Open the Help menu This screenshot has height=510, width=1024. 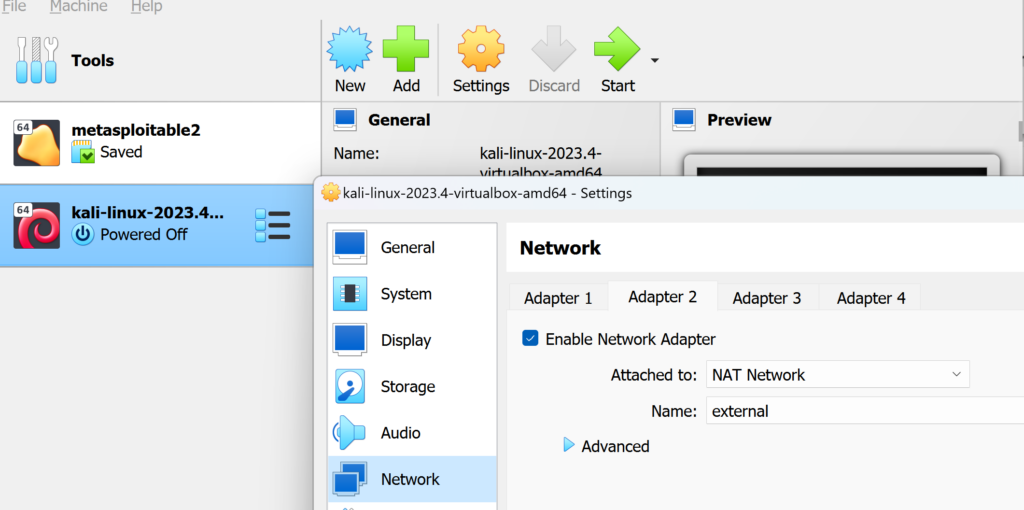click(x=146, y=7)
